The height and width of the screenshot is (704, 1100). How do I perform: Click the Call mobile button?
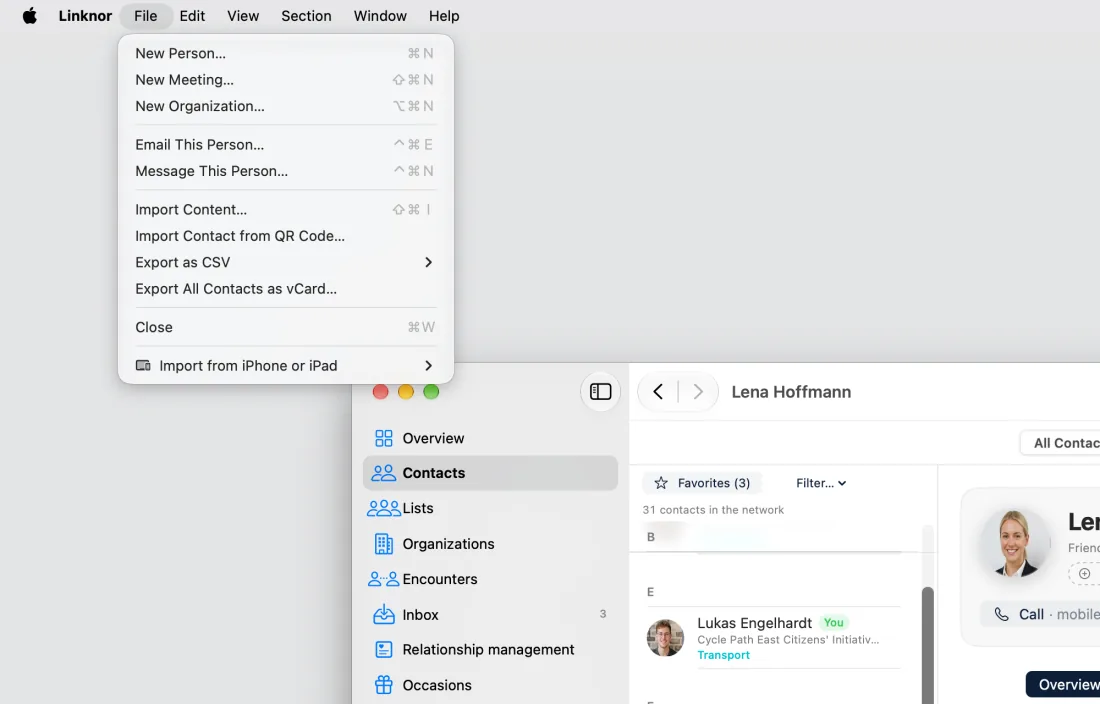coord(1041,614)
